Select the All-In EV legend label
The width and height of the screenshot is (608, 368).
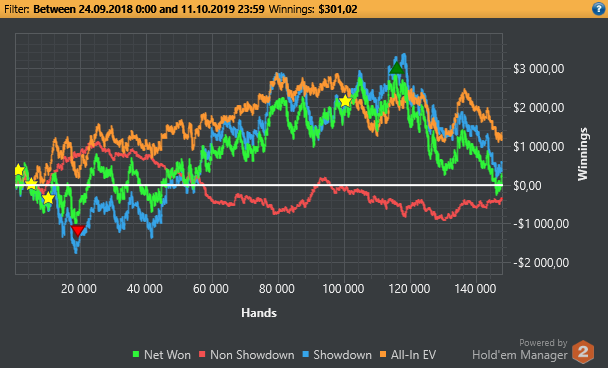413,355
